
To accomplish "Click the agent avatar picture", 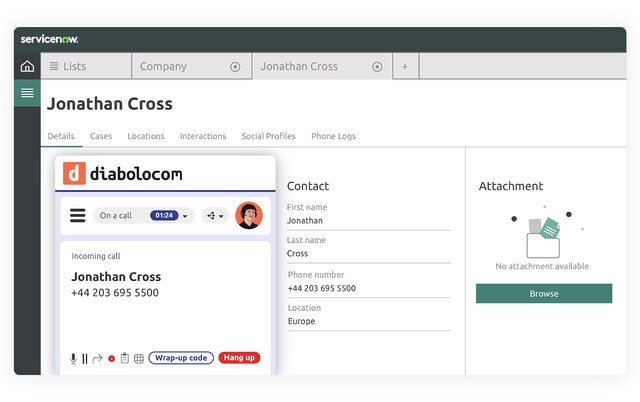I will 249,215.
